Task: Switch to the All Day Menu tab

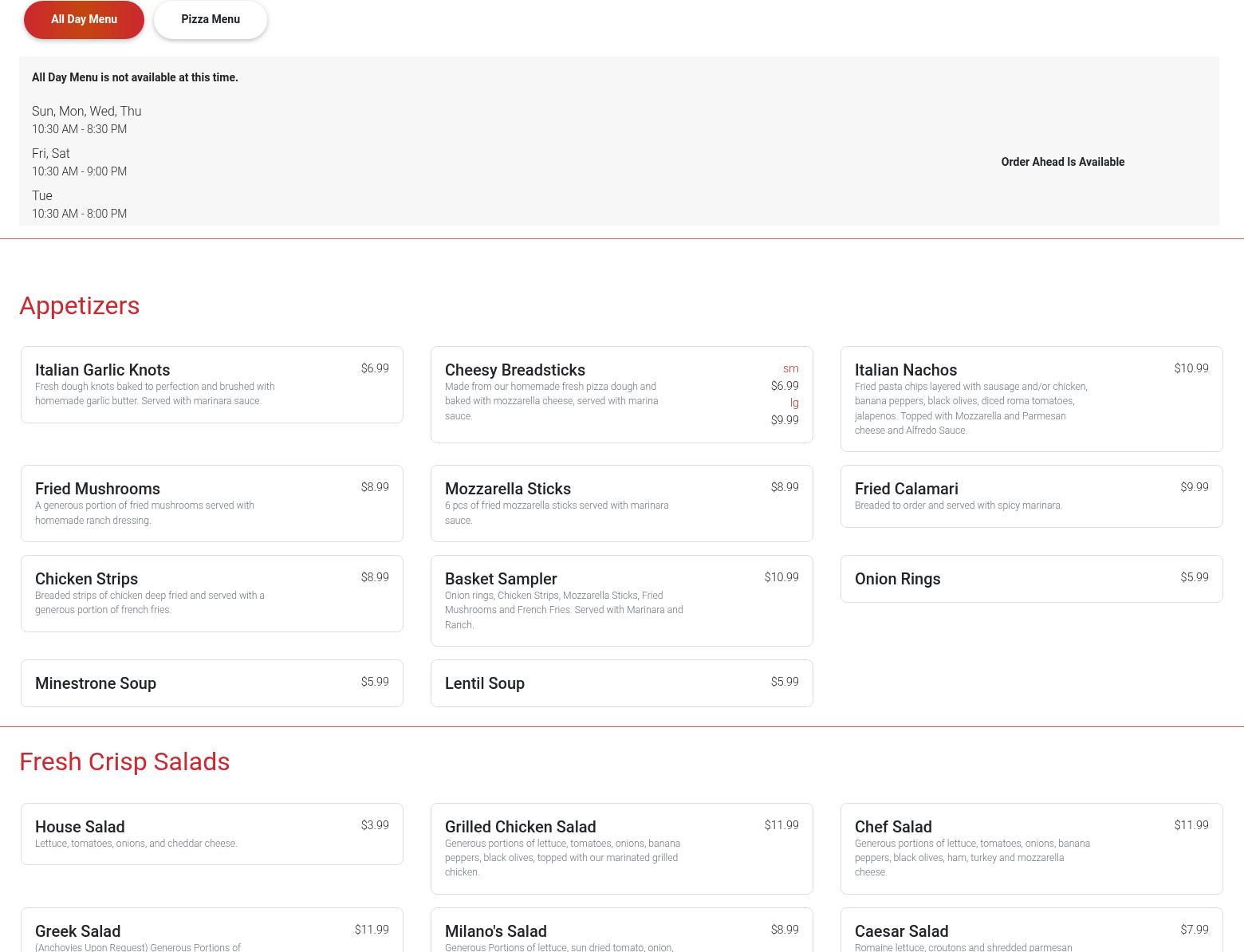Action: pyautogui.click(x=84, y=20)
